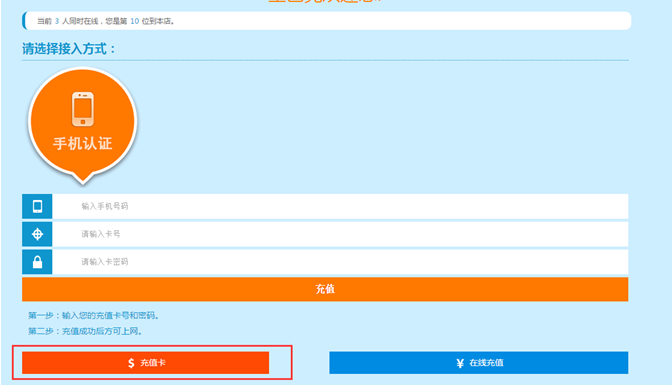Viewport: 672px width, 385px height.
Task: Switch to the 在线充值 tab
Action: pyautogui.click(x=479, y=363)
